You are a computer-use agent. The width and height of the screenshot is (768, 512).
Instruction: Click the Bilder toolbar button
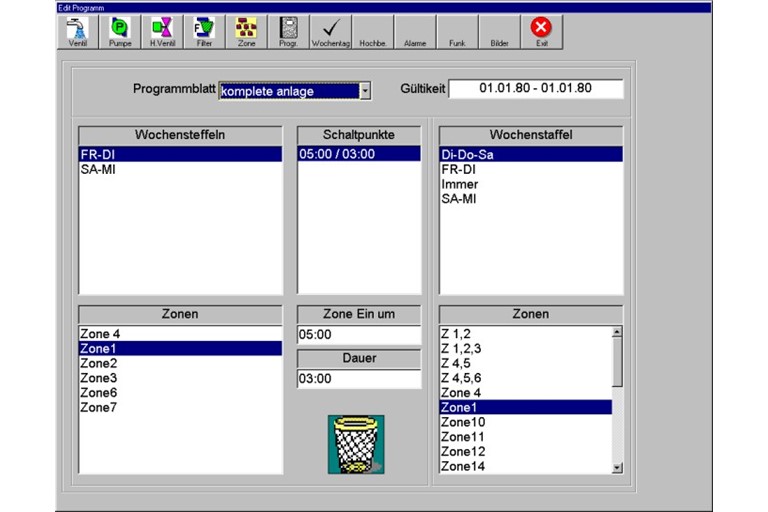click(499, 31)
